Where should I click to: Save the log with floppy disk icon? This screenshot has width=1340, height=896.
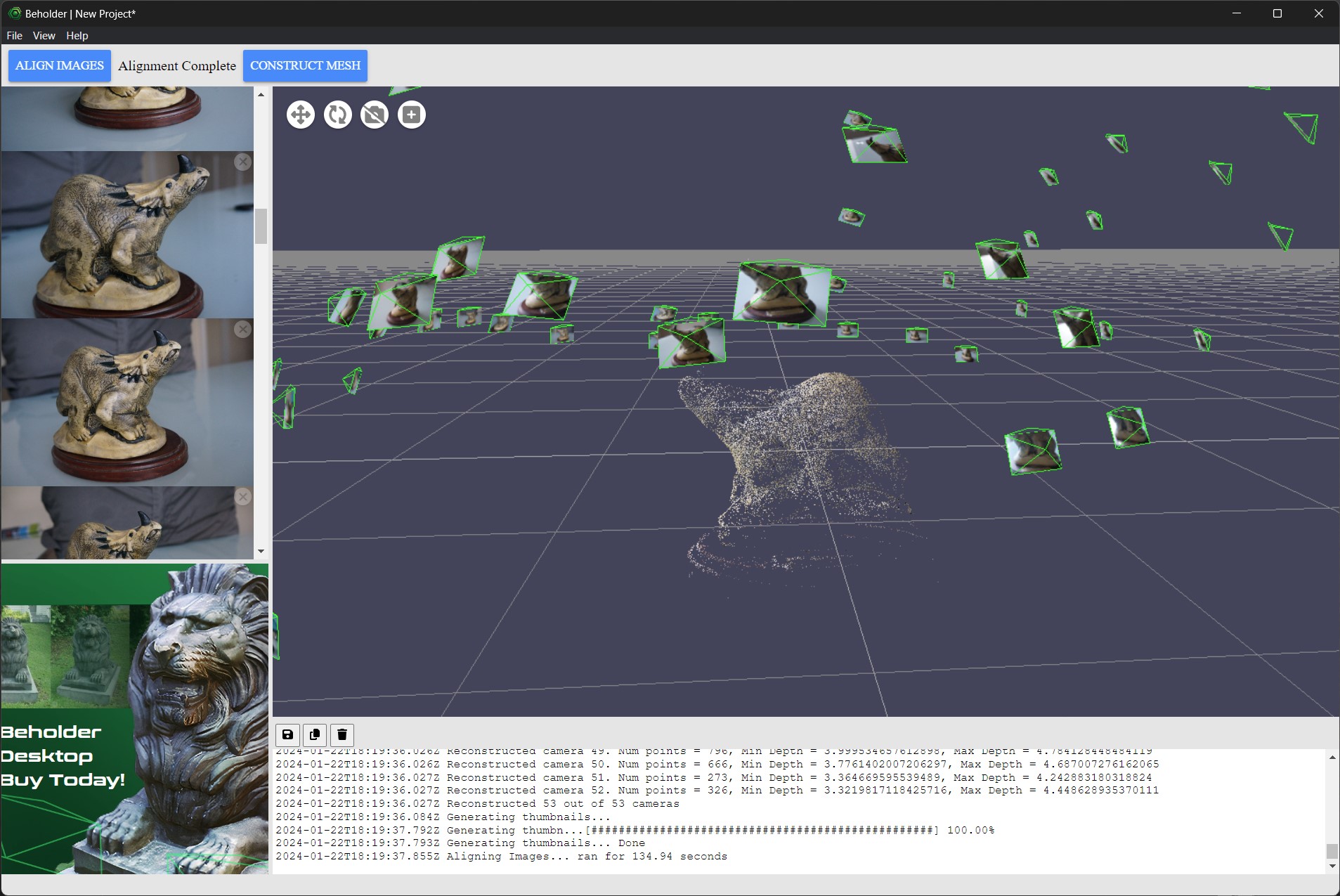(x=288, y=734)
